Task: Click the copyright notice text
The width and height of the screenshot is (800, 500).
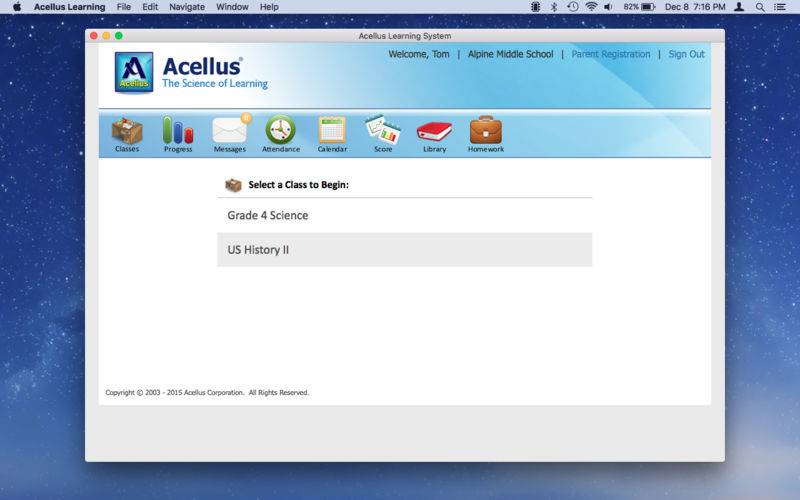Action: [207, 392]
